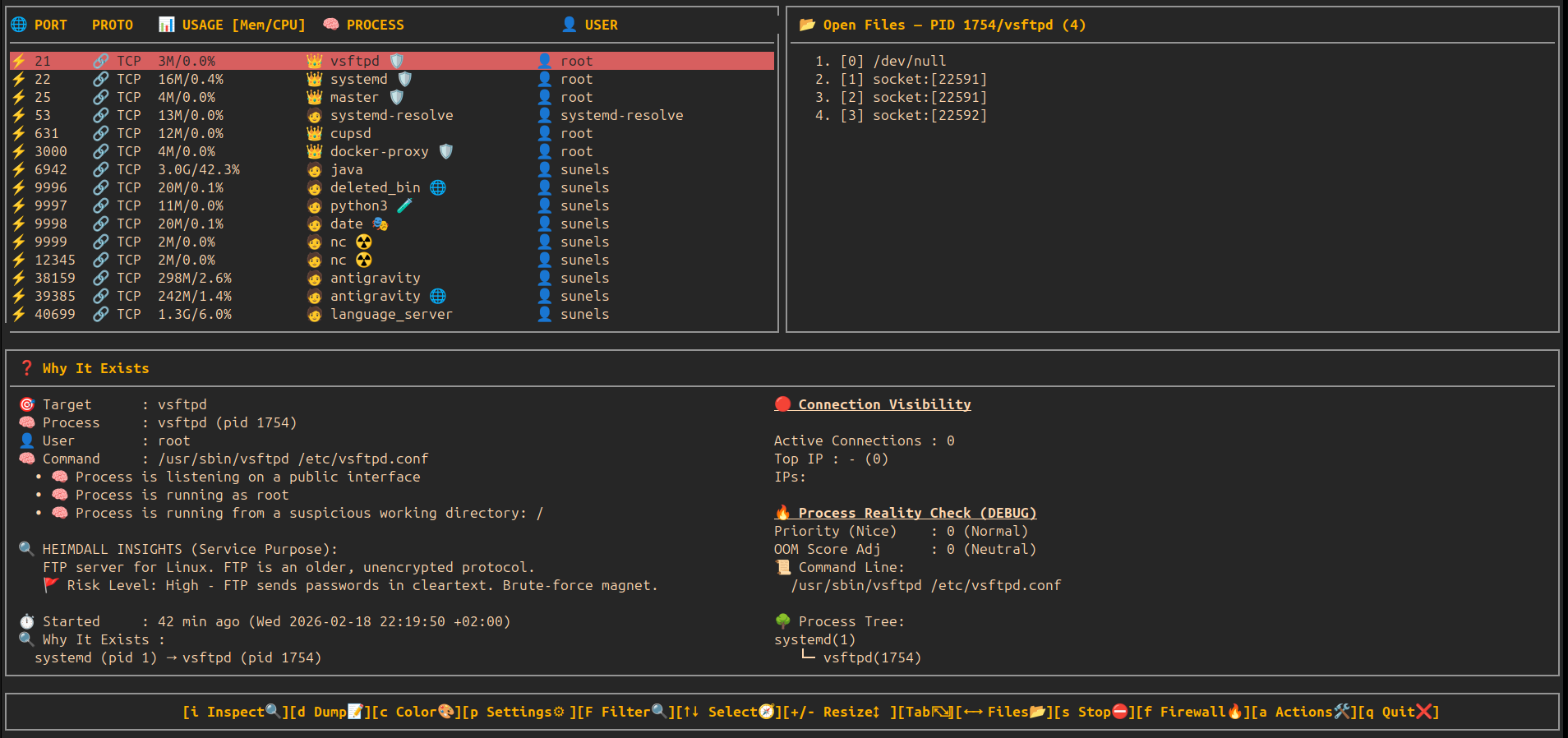This screenshot has height=738, width=1568.
Task: Click the shield icon next to vsftpd
Action: [397, 61]
